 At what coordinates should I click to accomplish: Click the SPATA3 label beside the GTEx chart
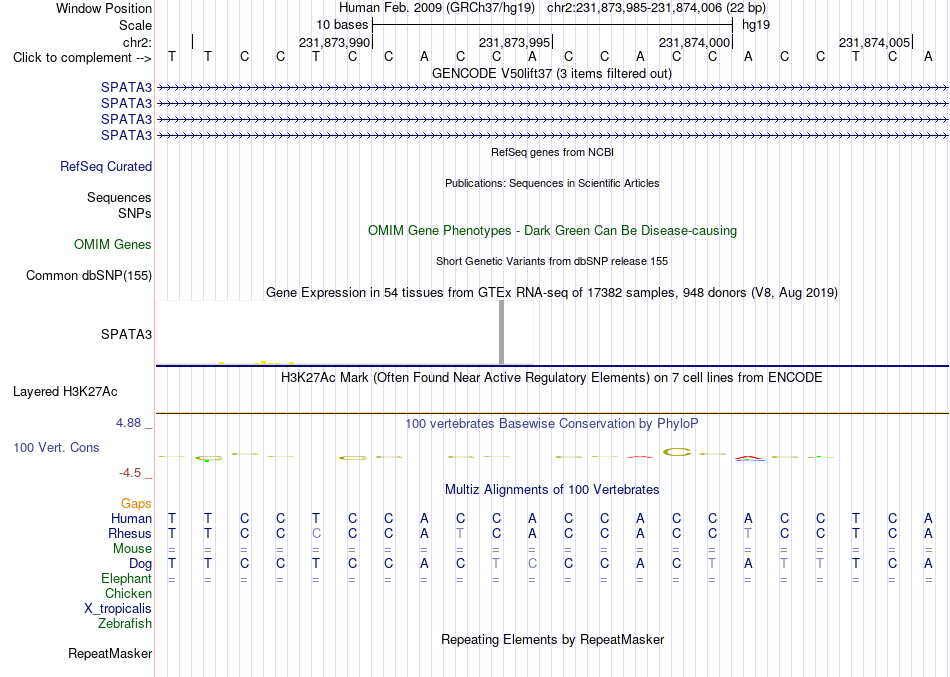[x=126, y=335]
